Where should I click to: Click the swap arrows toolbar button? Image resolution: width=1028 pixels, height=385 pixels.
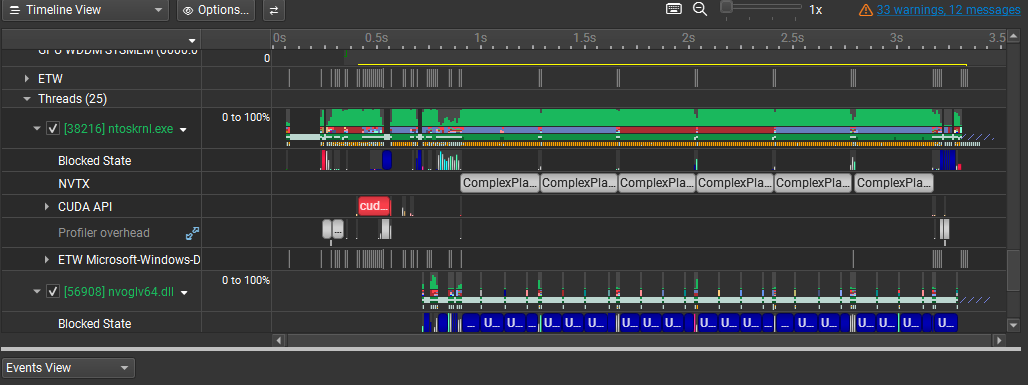pyautogui.click(x=274, y=10)
